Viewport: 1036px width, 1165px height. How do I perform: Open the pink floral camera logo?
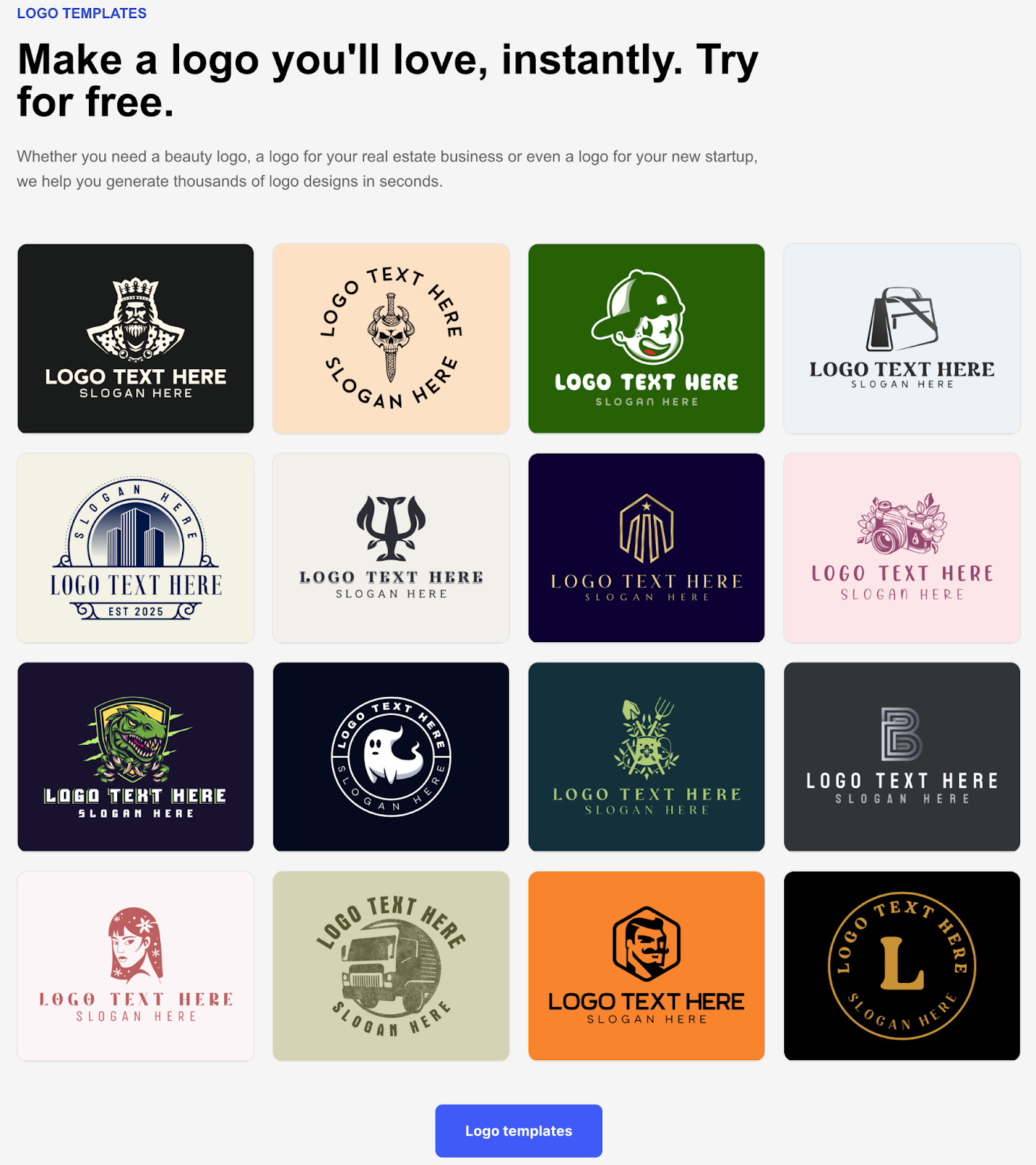902,548
